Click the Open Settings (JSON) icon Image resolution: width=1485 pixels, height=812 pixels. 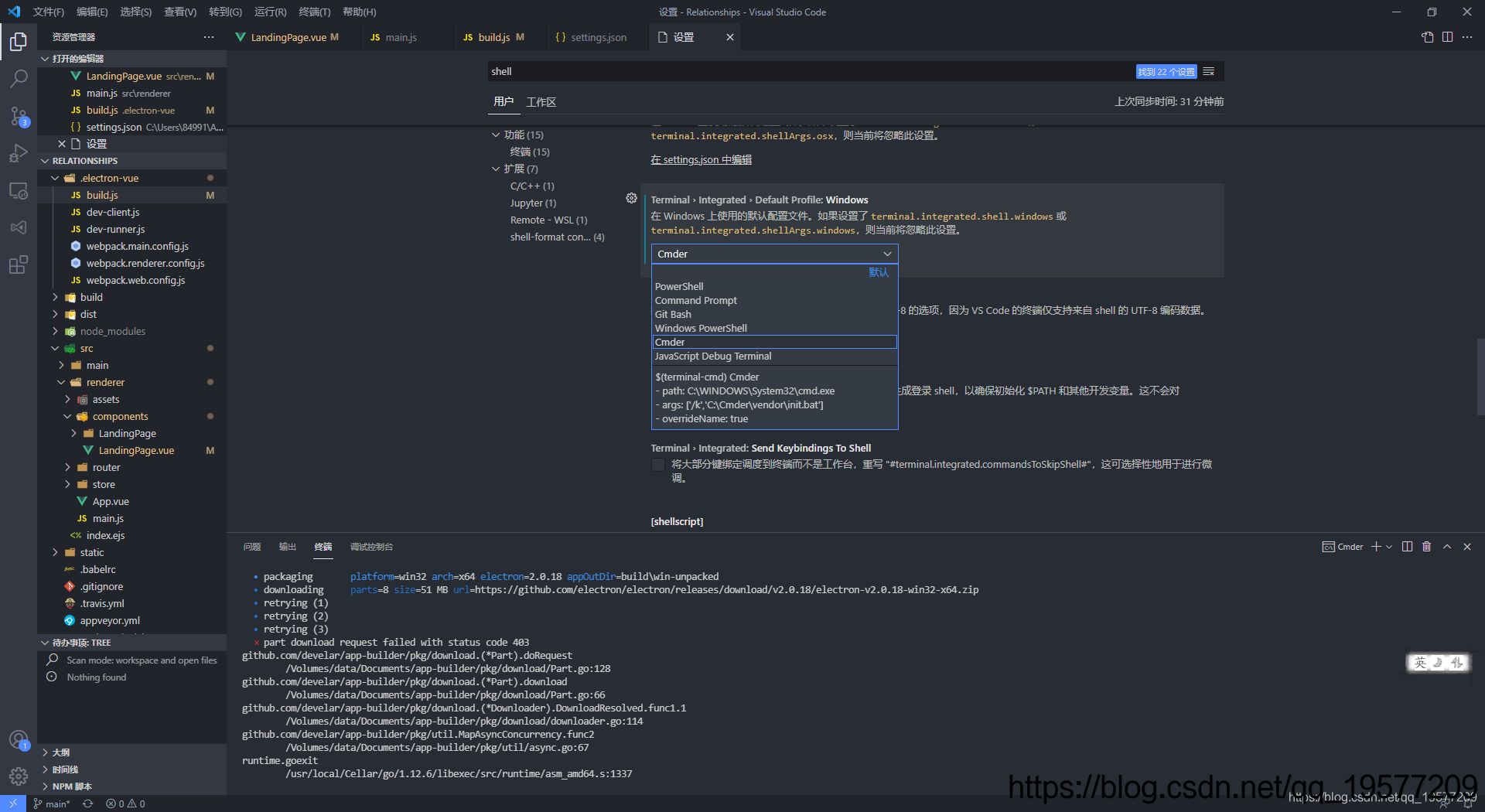(1428, 37)
